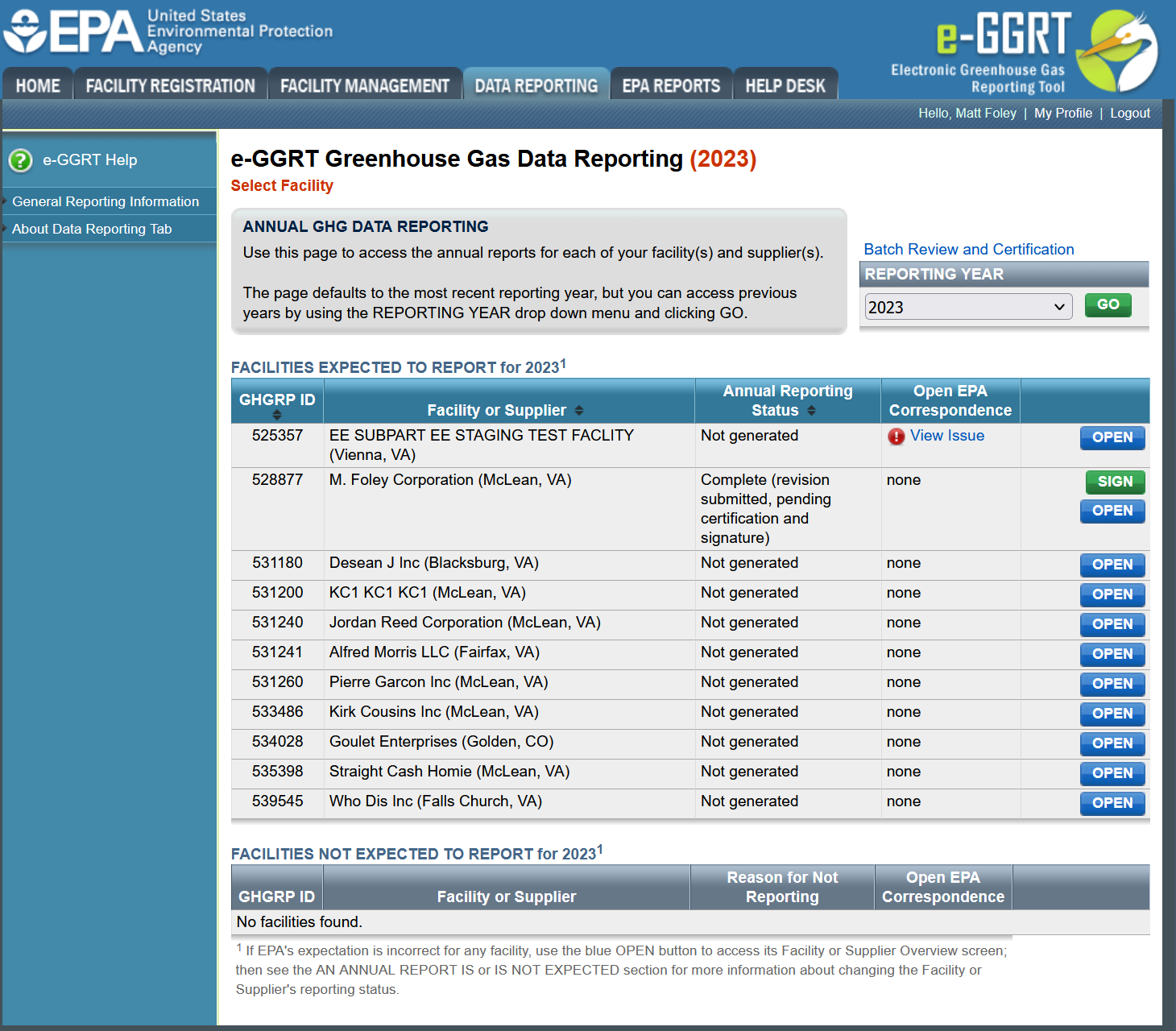This screenshot has width=1176, height=1031.
Task: Sort by Facility or Supplier arrows
Action: coord(578,411)
